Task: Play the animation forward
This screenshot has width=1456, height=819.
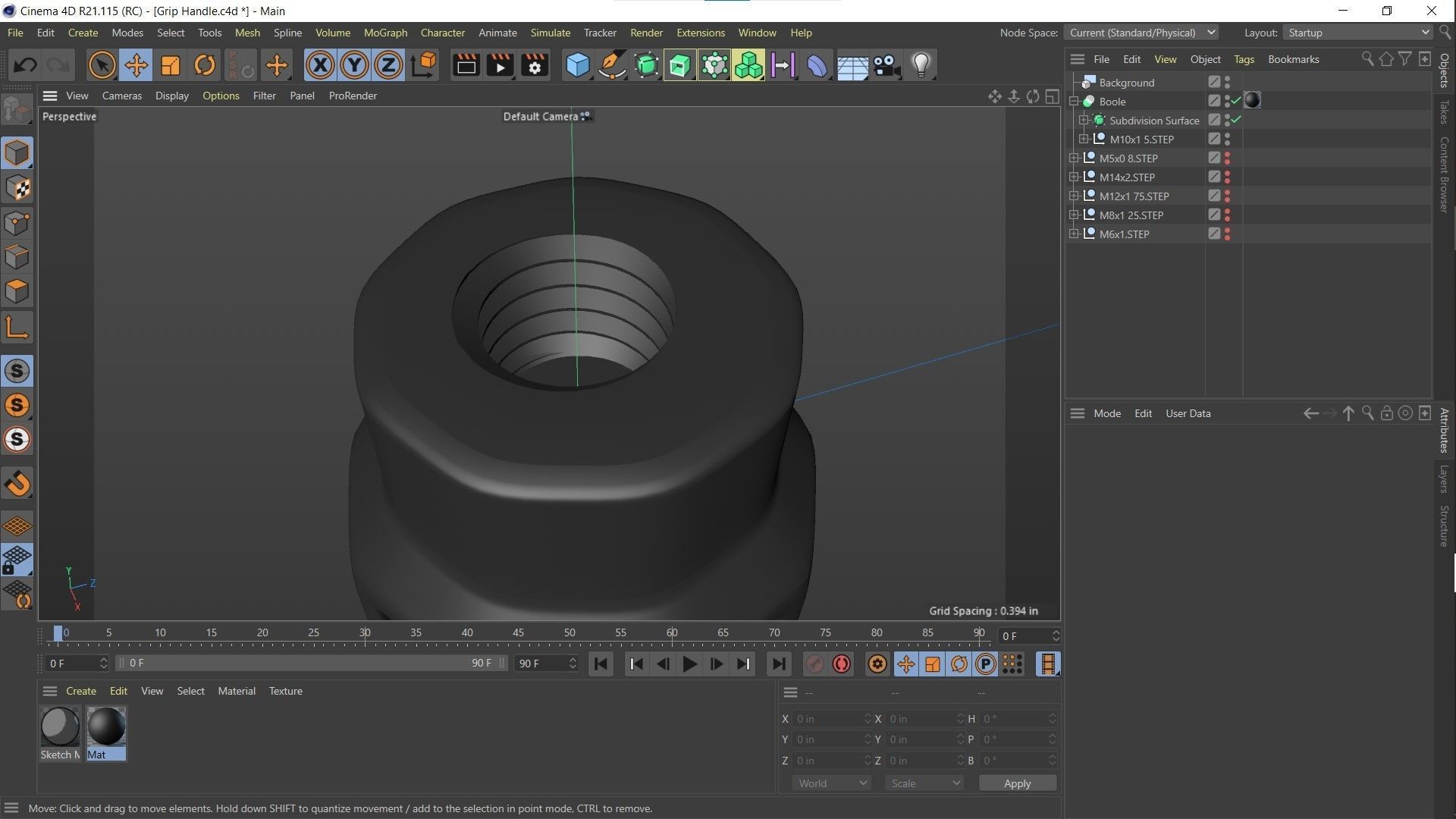Action: 689,664
